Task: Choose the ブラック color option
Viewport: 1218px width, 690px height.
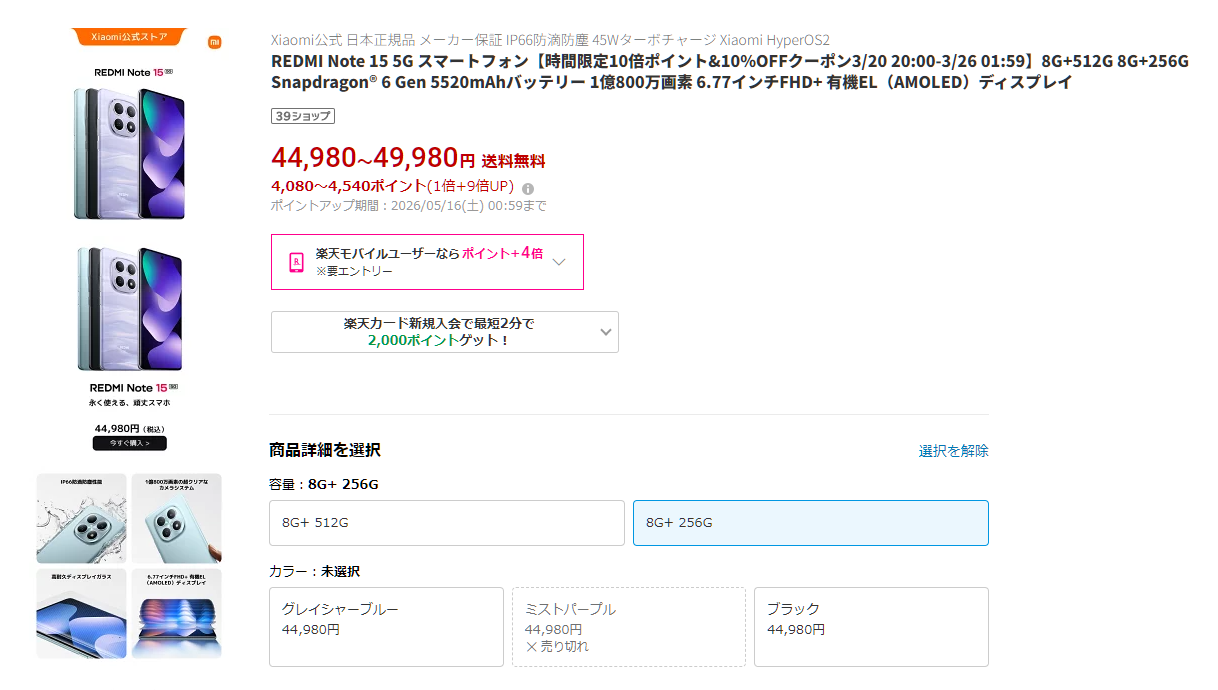Action: (x=870, y=626)
